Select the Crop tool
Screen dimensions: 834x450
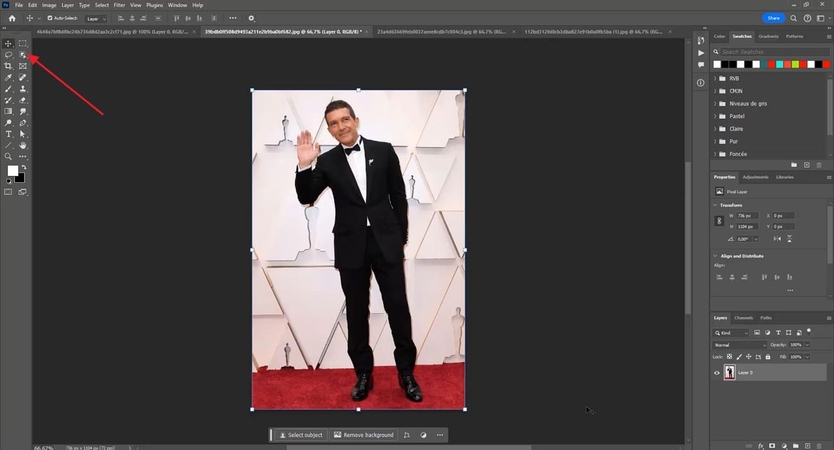[8, 66]
